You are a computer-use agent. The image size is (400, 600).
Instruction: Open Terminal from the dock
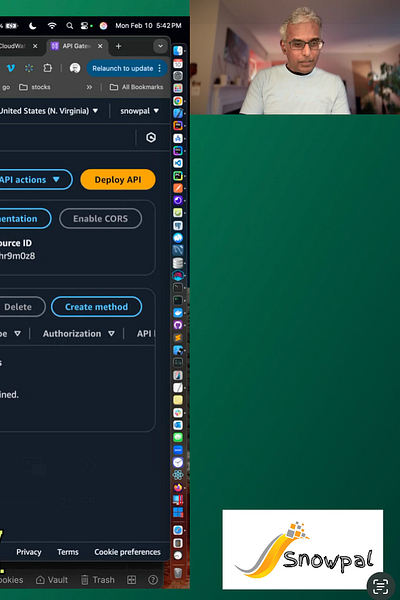coord(178,288)
